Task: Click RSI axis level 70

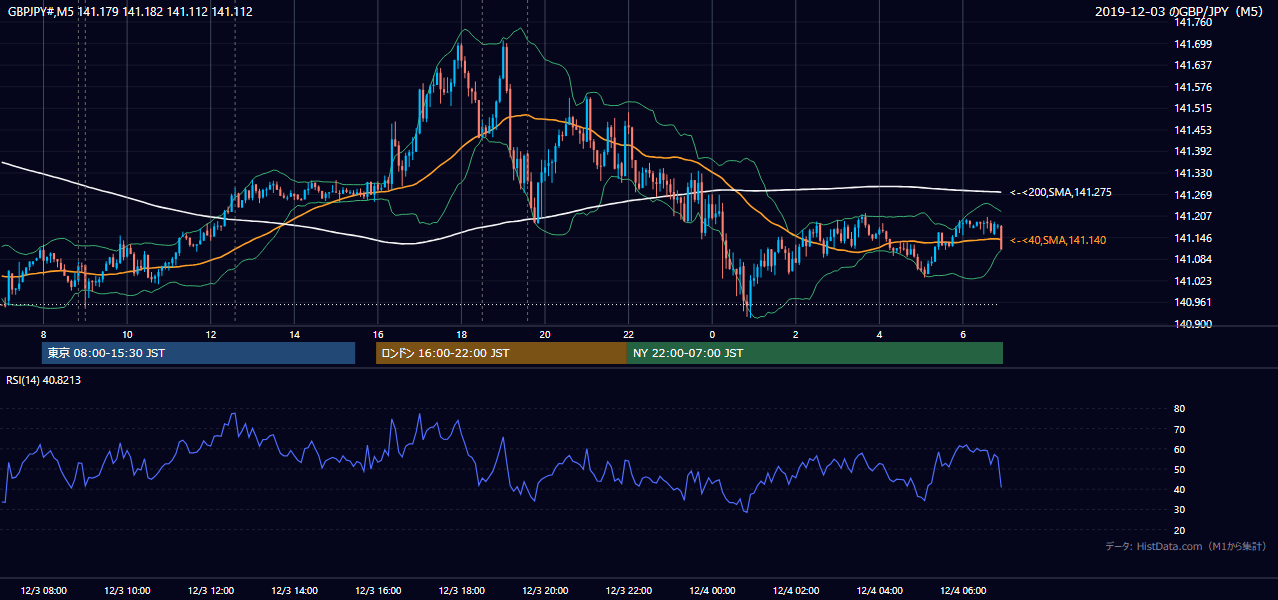Action: click(x=1179, y=429)
